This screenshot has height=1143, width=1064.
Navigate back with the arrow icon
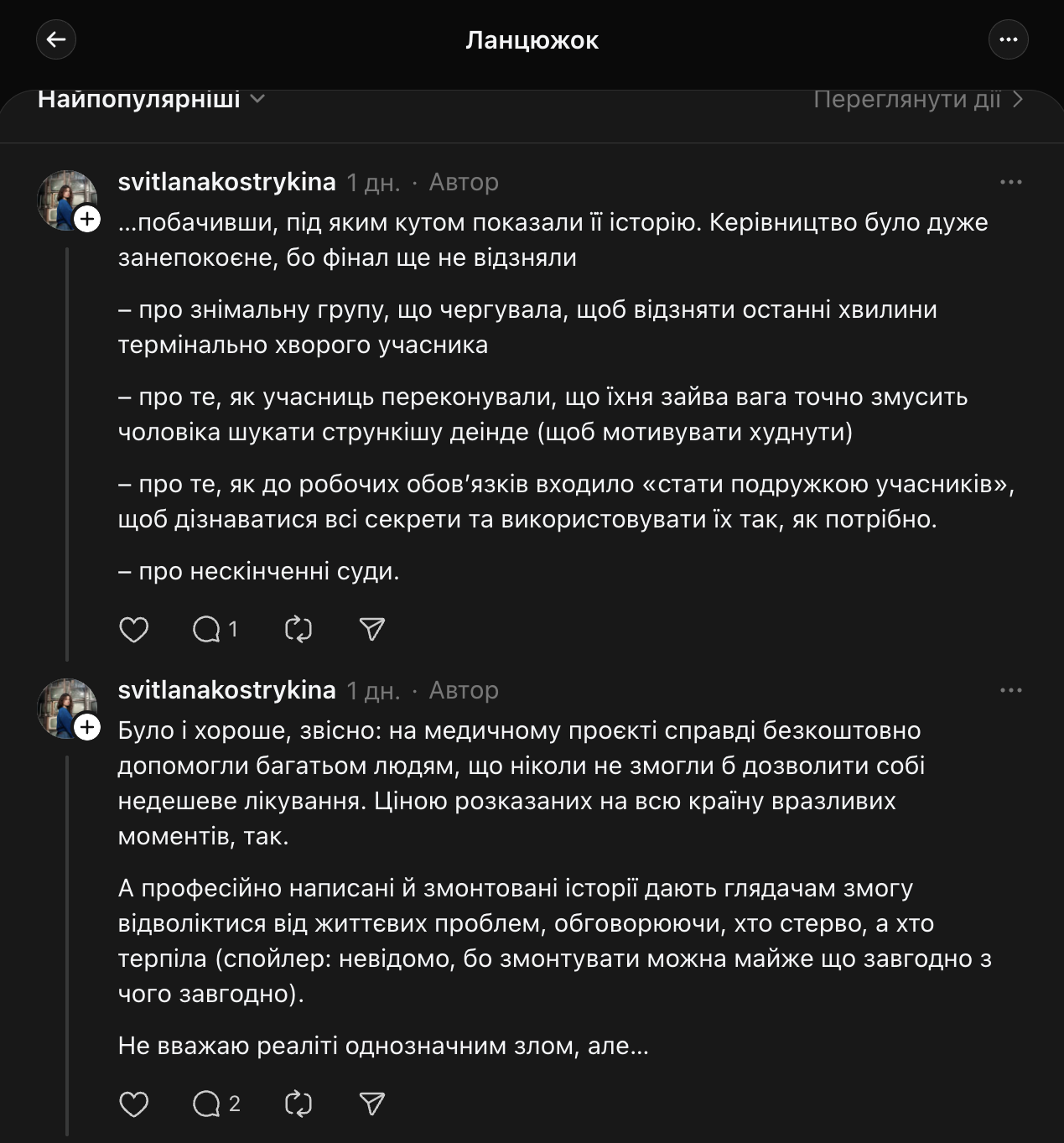coord(56,39)
